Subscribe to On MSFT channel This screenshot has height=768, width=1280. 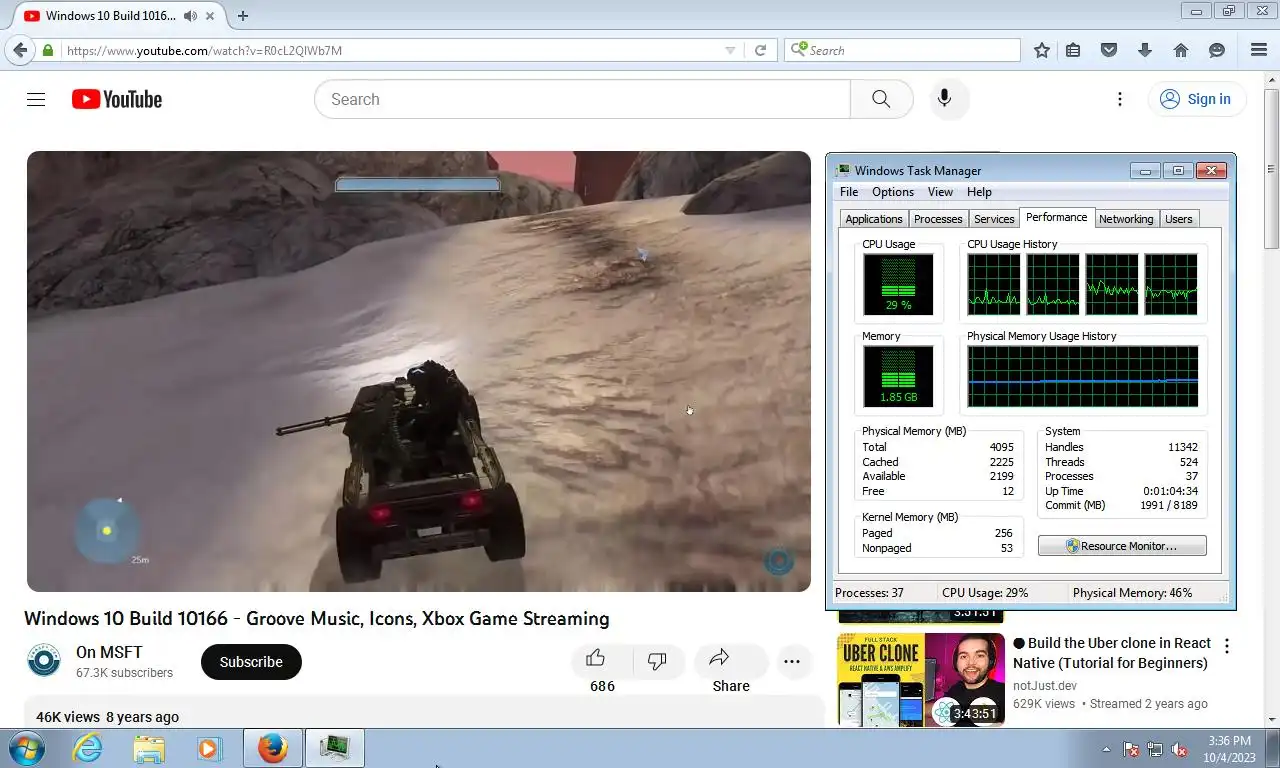click(251, 662)
